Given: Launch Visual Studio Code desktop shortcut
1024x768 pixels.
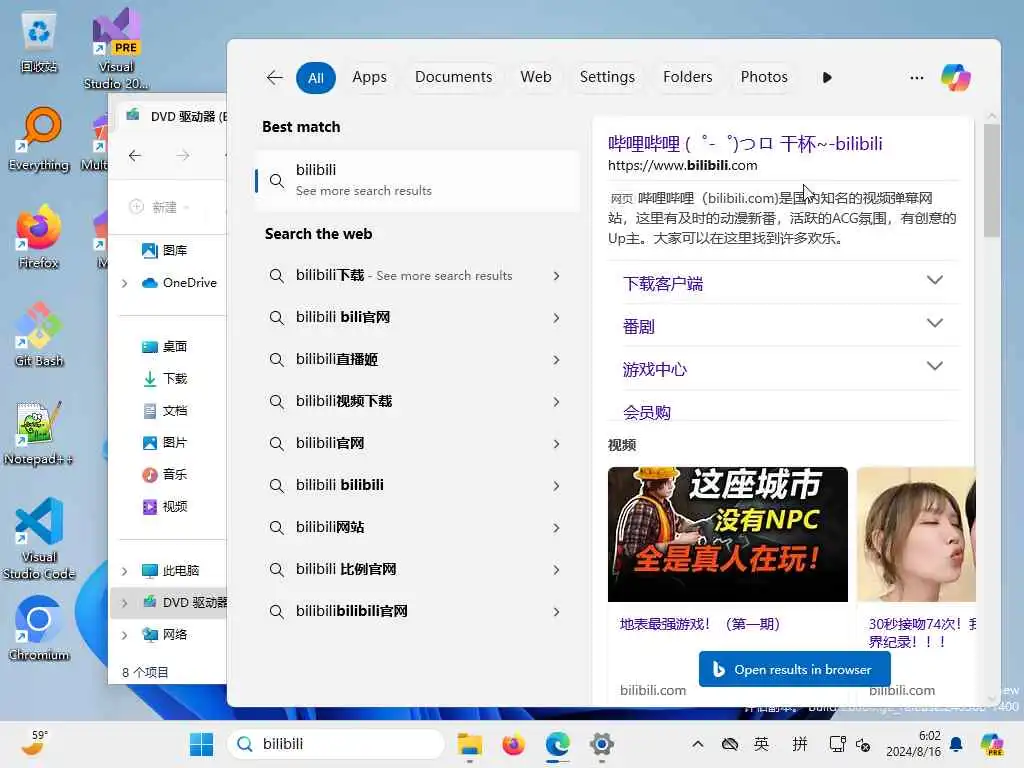Looking at the screenshot, I should pyautogui.click(x=39, y=539).
